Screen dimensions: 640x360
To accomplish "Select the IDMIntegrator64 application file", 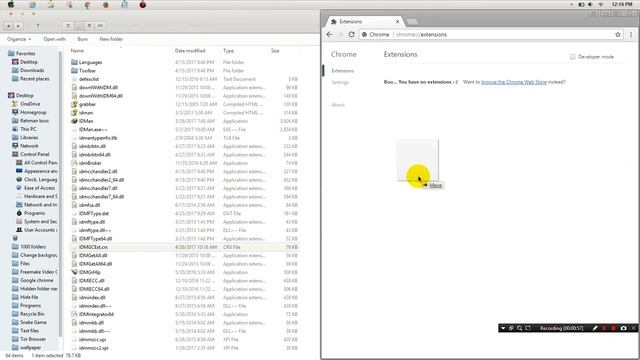I will coord(96,314).
